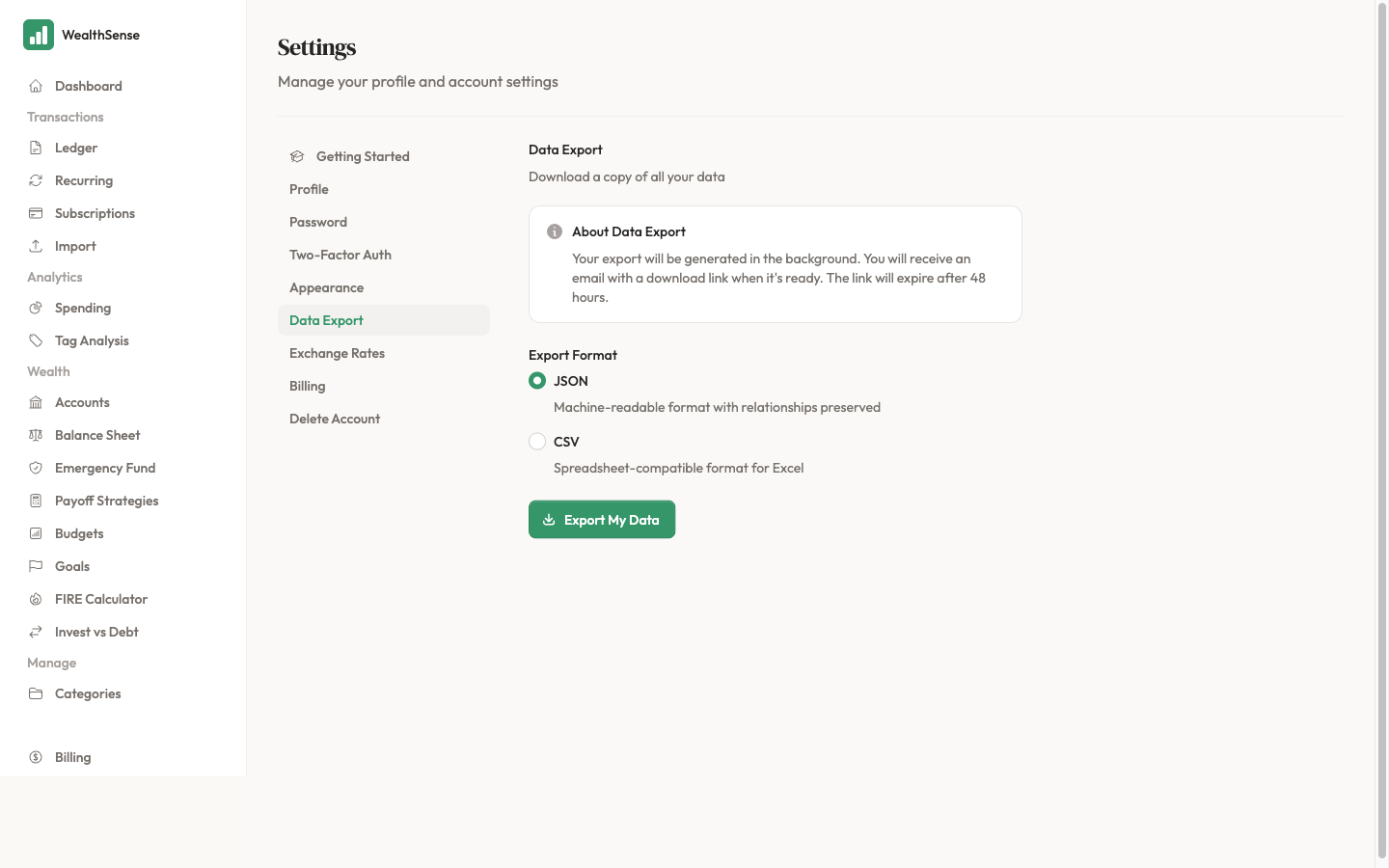Open FIRE Calculator from sidebar
Image resolution: width=1389 pixels, height=868 pixels.
[x=123, y=599]
